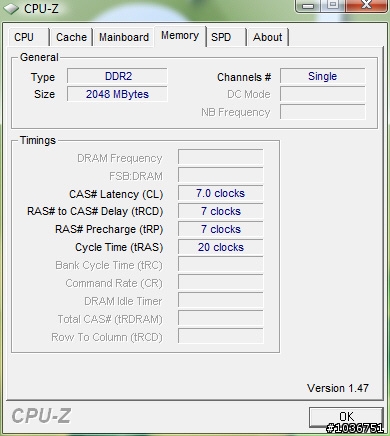Click the DRAM Idle Timer label

[123, 301]
